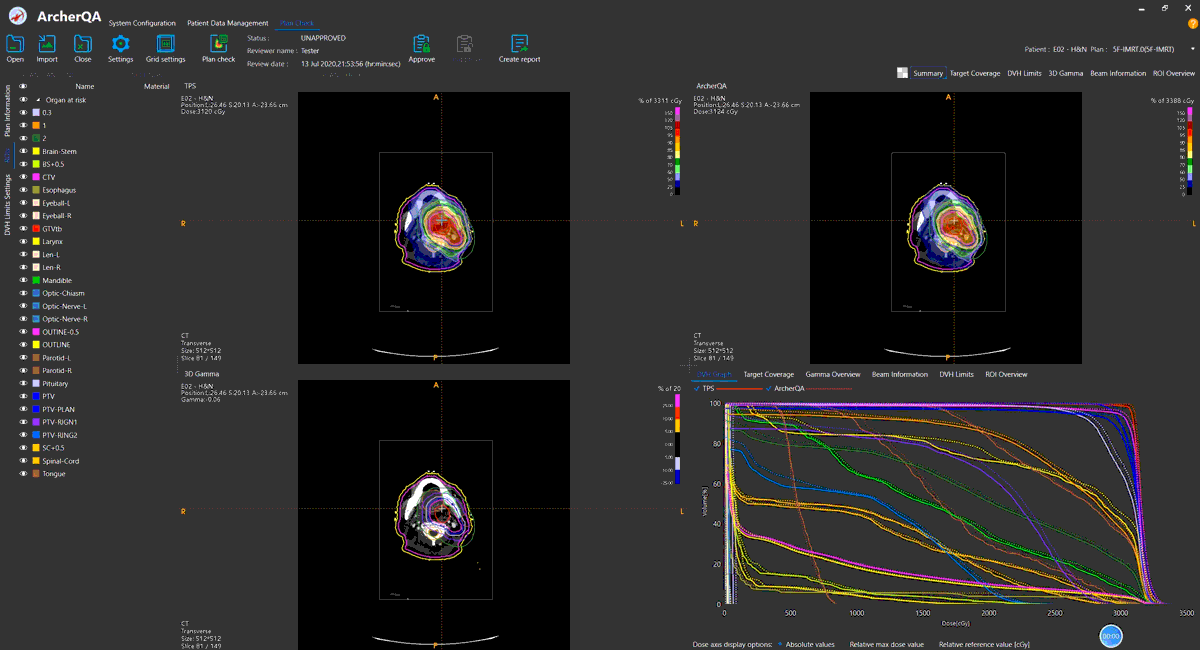Viewport: 1200px width, 650px height.
Task: Select the Summary tab at top right
Action: coord(928,73)
